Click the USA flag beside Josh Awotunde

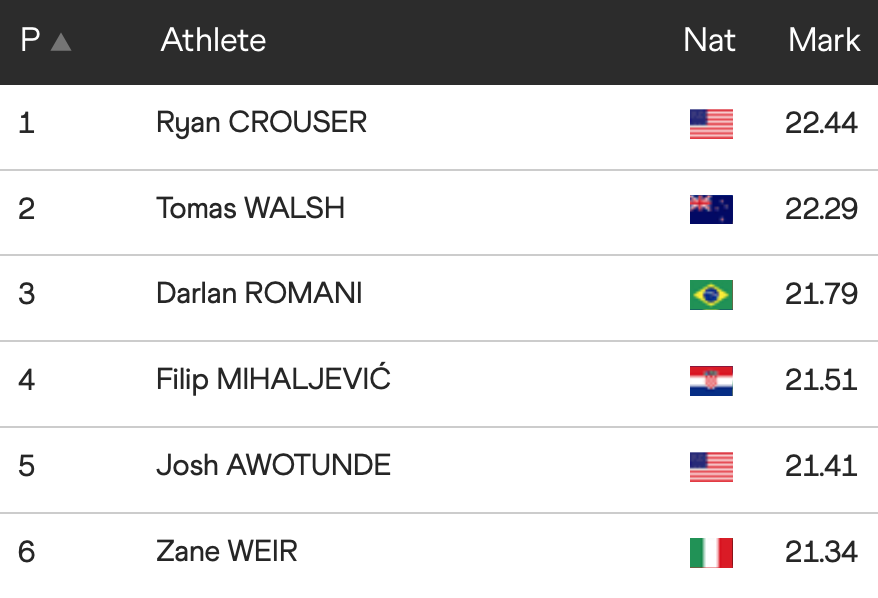pos(711,467)
